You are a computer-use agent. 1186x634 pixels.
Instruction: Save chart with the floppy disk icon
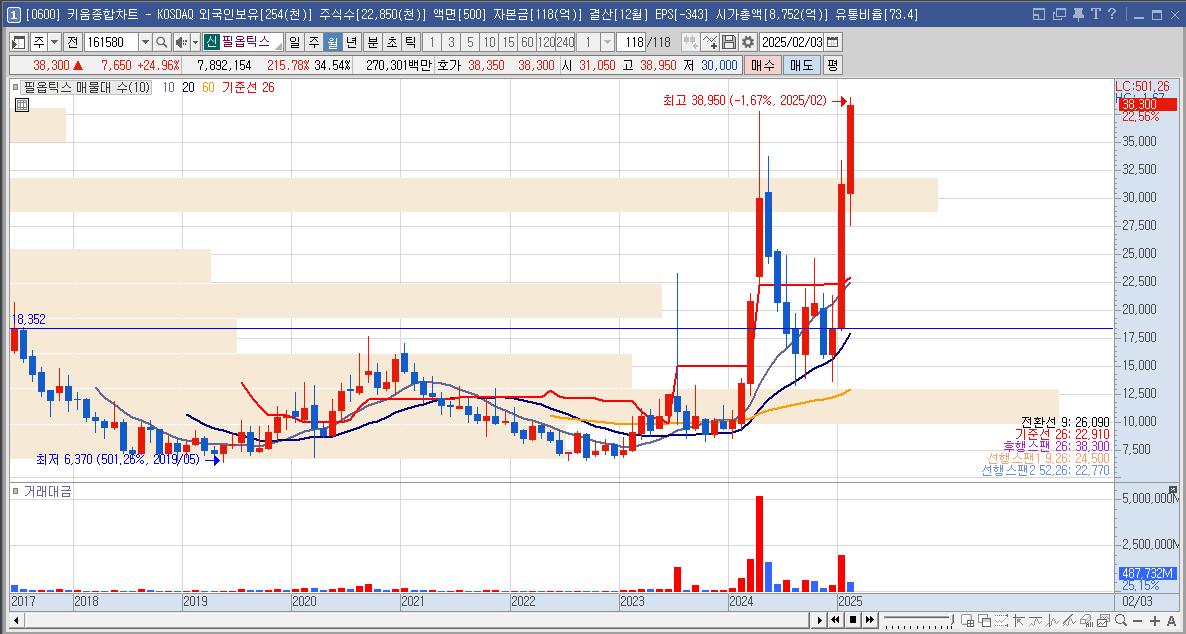[x=729, y=42]
